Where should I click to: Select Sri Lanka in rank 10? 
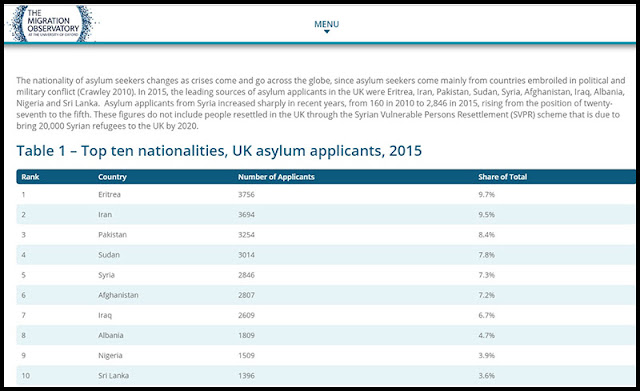pos(113,375)
